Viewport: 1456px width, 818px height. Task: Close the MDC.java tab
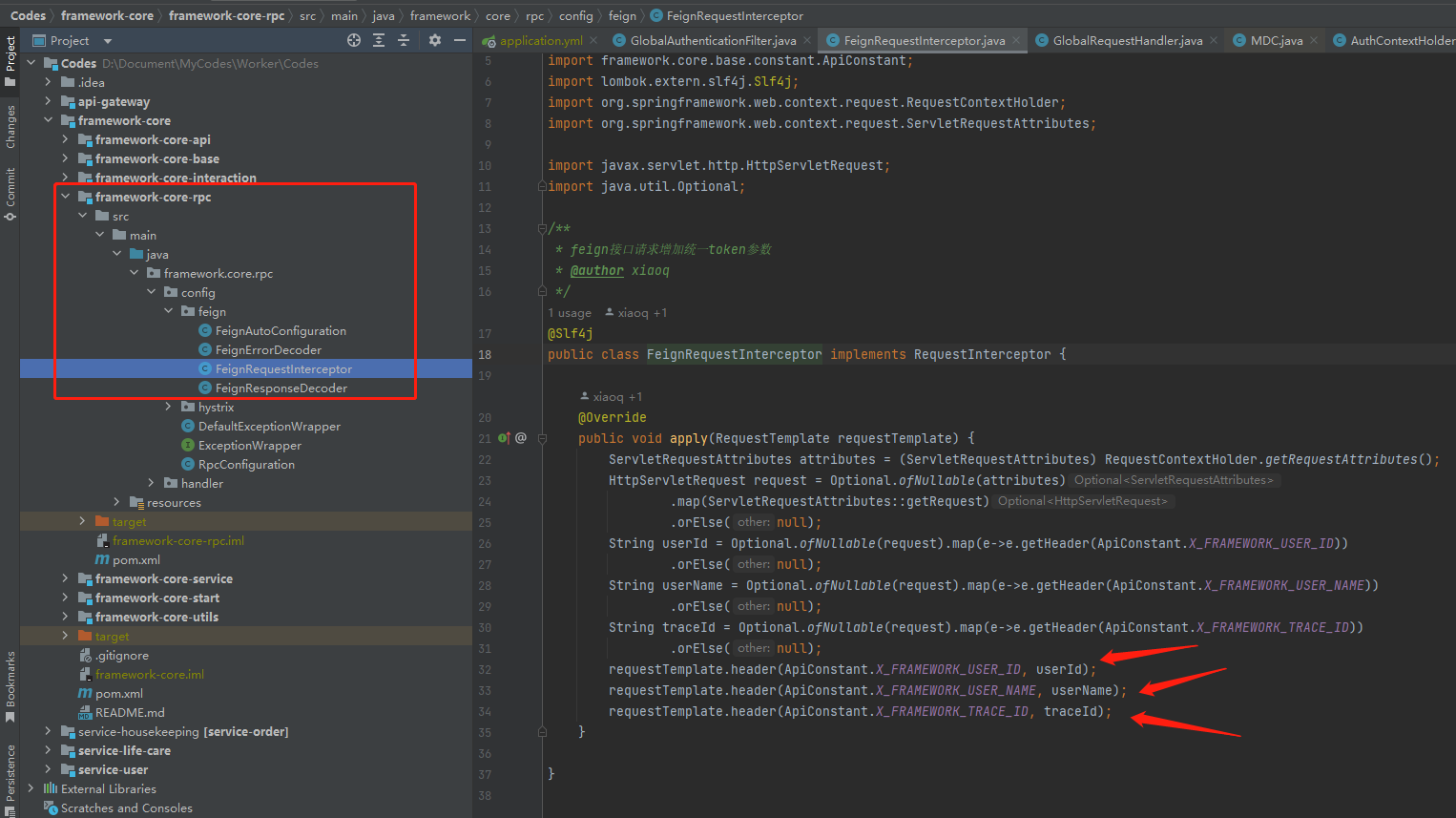[1314, 41]
